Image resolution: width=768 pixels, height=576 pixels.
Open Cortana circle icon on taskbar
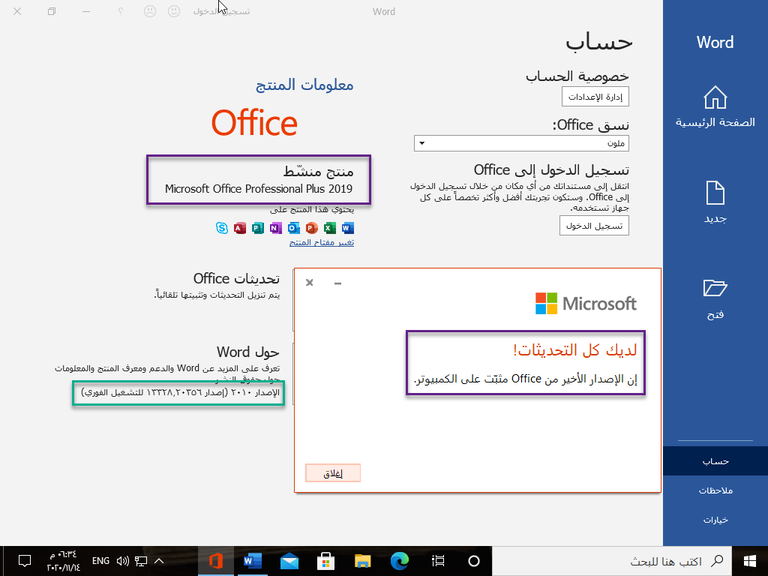474,561
